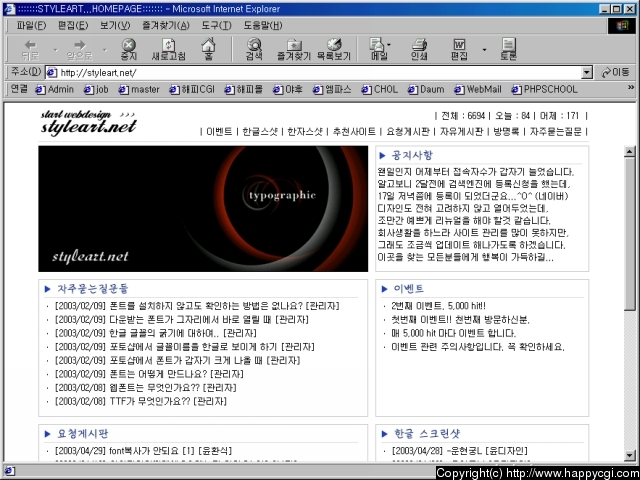640x480 pixels.
Task: Click the vertical scrollbar thumb
Action: click(629, 234)
